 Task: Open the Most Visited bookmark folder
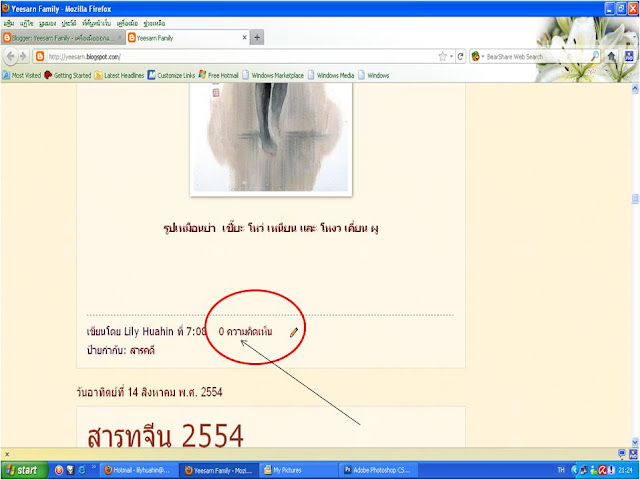pyautogui.click(x=22, y=75)
